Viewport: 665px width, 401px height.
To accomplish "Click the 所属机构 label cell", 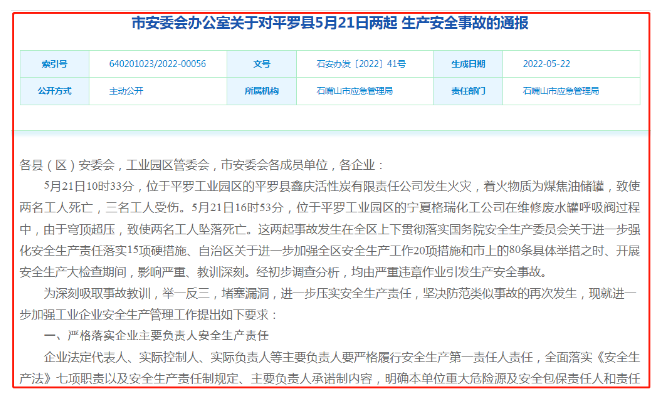I will point(262,90).
